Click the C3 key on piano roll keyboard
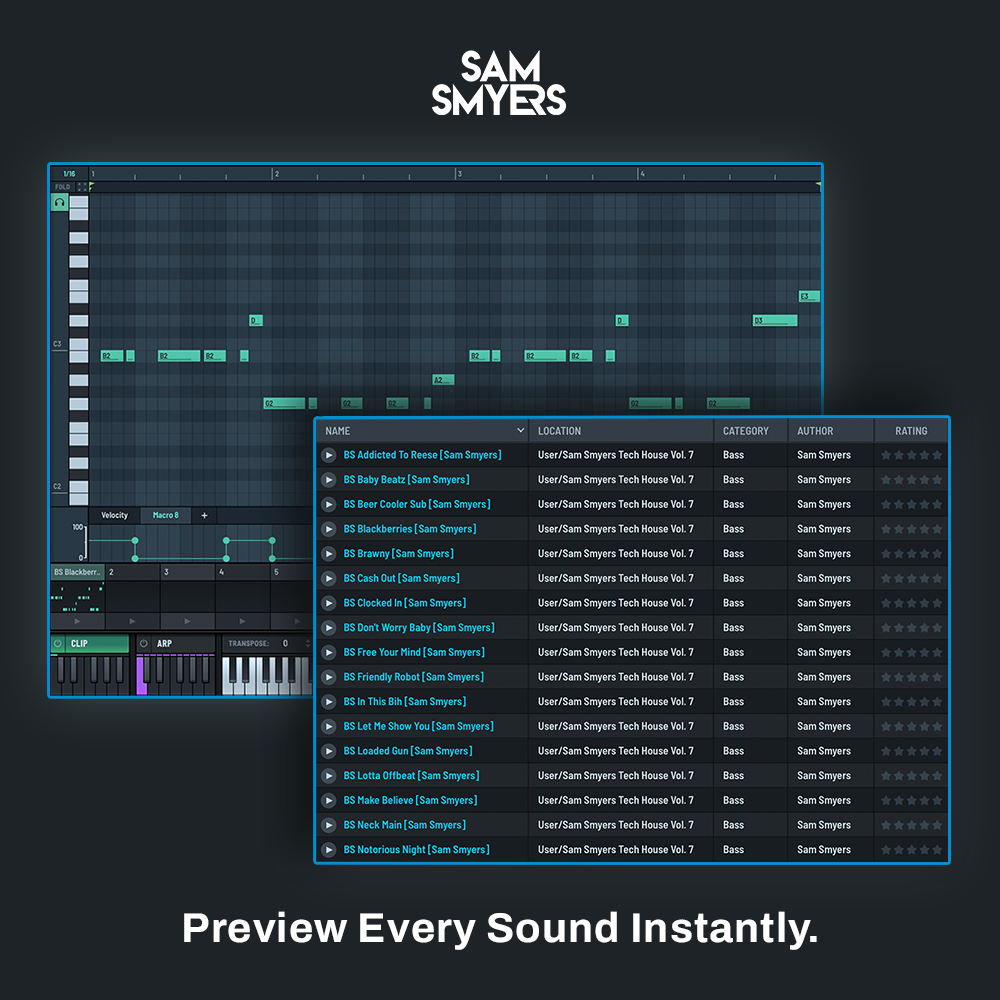This screenshot has width=1000, height=1000. pos(78,345)
